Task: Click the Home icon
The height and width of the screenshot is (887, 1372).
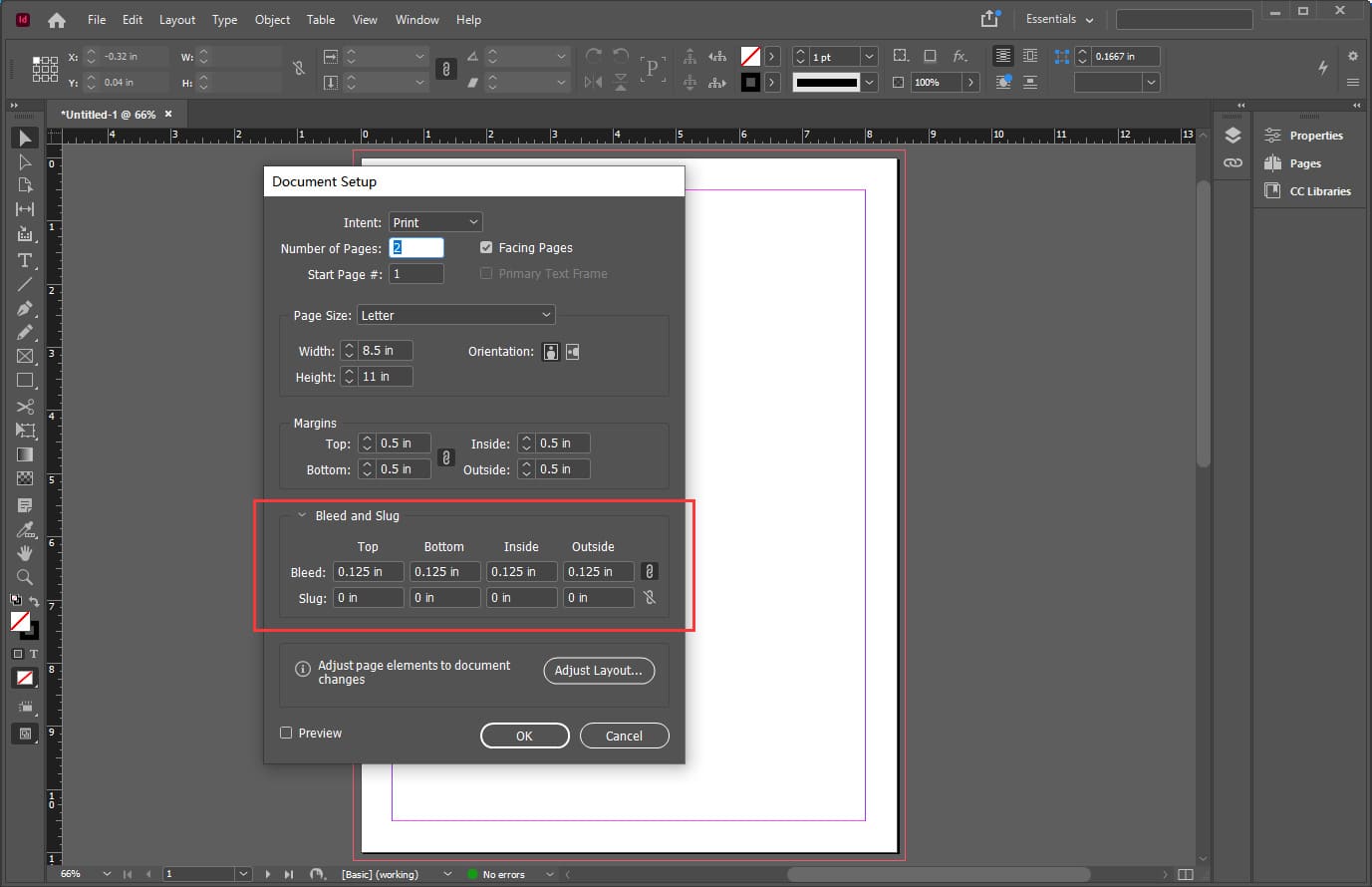Action: click(57, 20)
